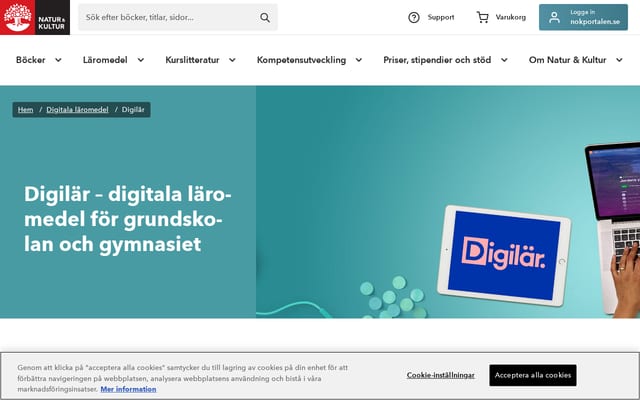Log in to nokportalen.se
This screenshot has width=640, height=400.
pyautogui.click(x=583, y=17)
